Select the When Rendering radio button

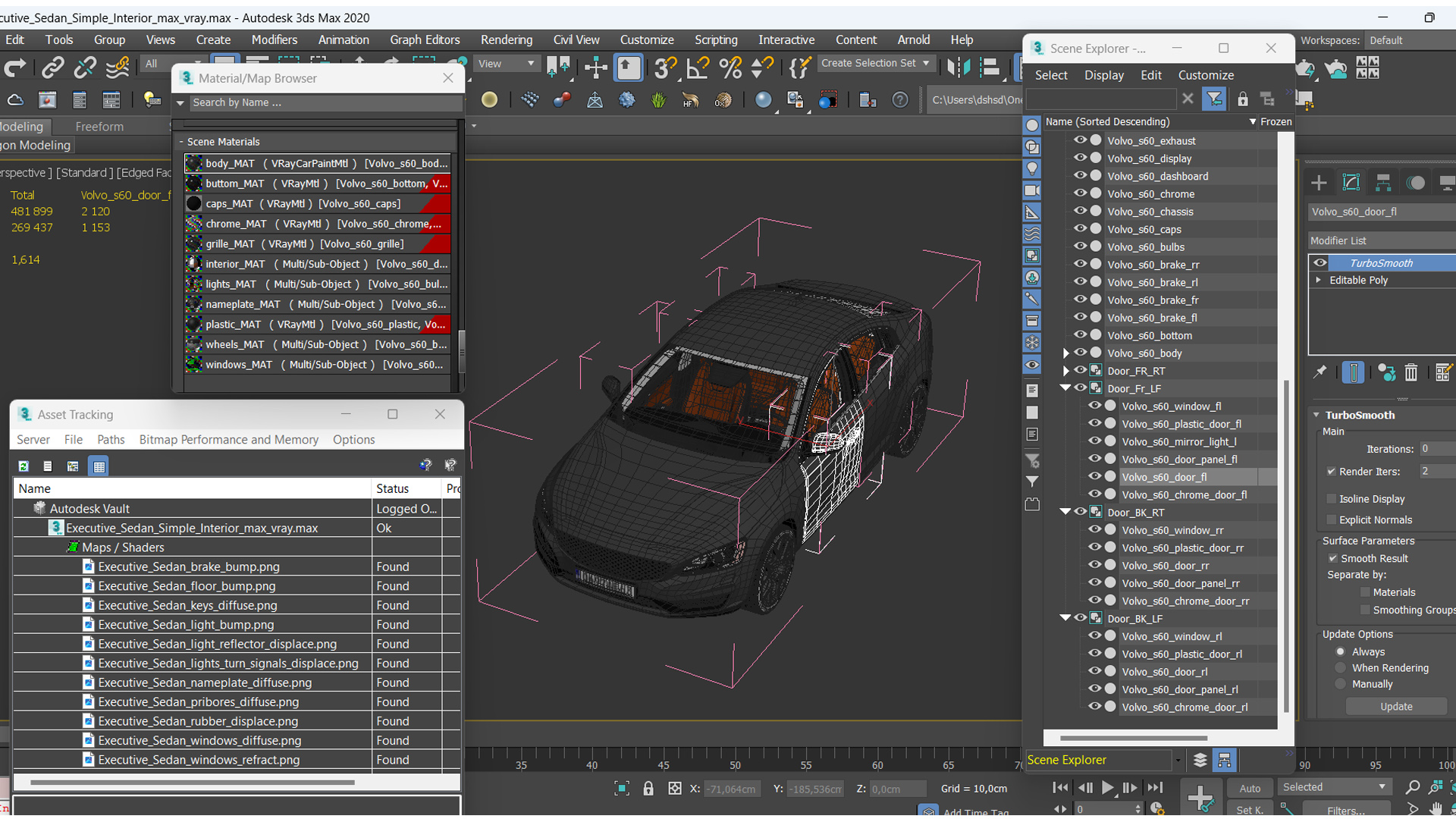click(1341, 668)
